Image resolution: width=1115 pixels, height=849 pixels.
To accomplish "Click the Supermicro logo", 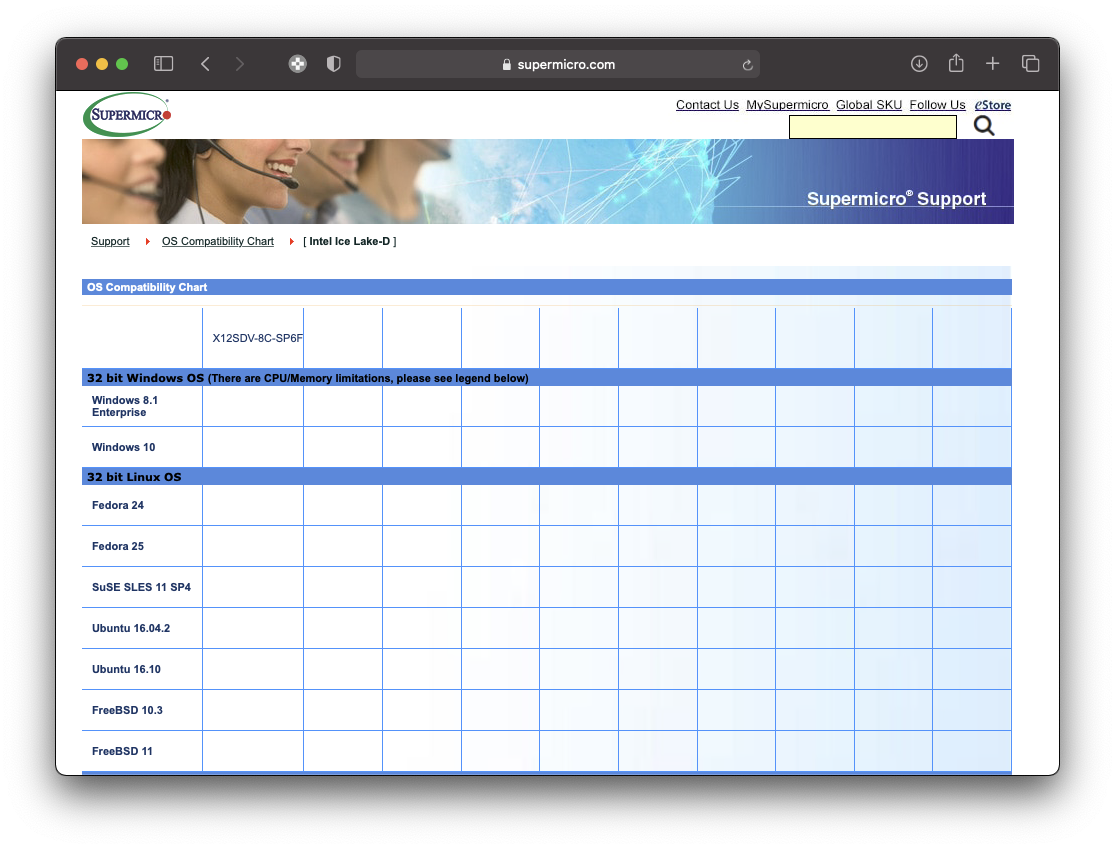I will [x=127, y=114].
